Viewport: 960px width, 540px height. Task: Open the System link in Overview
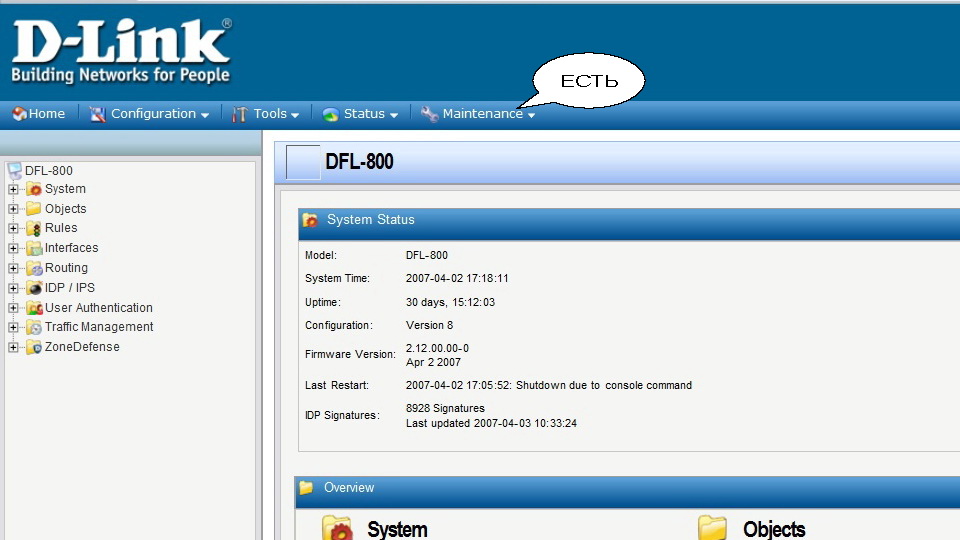point(397,530)
